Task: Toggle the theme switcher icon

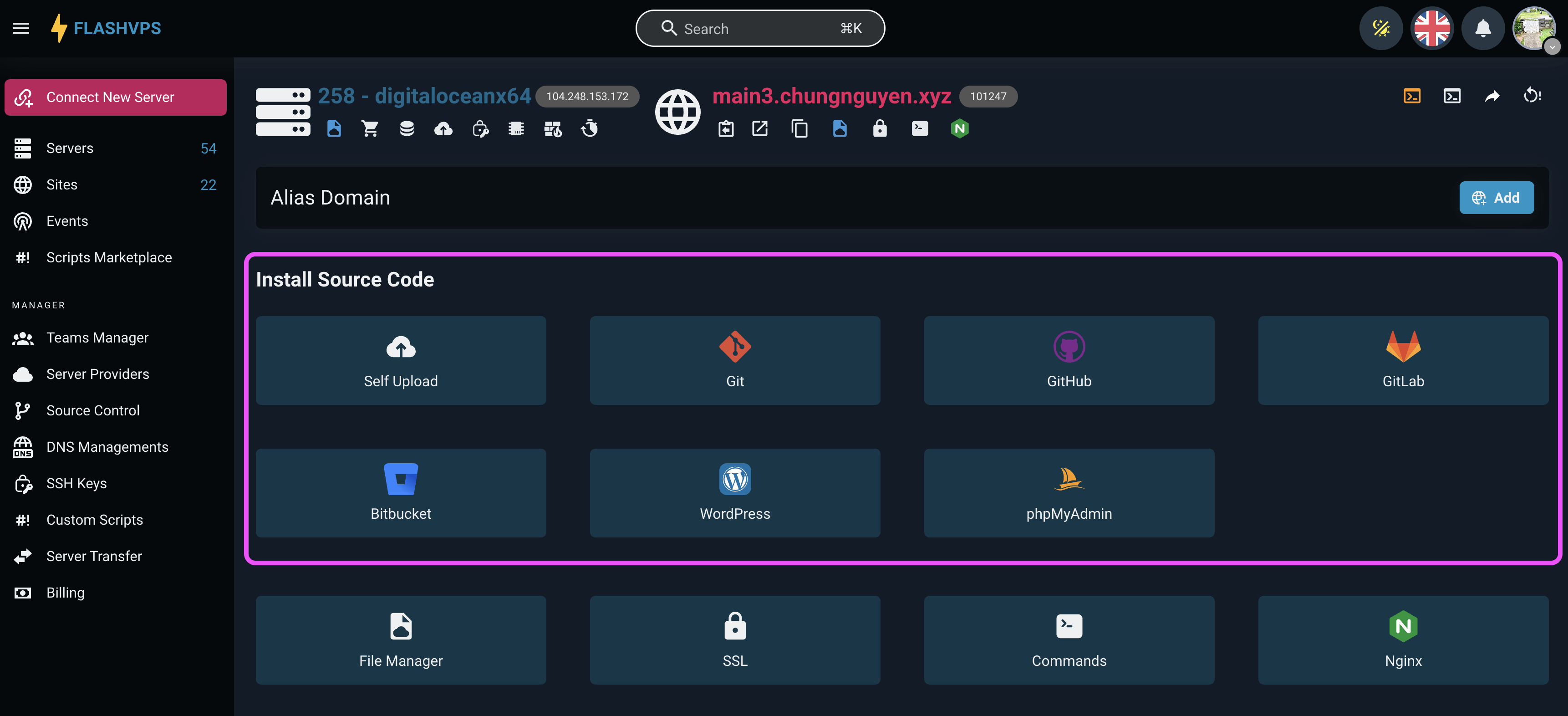Action: (x=1381, y=28)
